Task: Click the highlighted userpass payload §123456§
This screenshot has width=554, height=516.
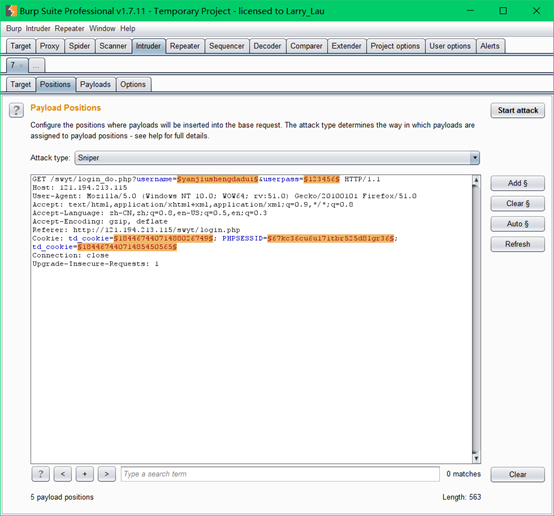Action: coord(322,179)
